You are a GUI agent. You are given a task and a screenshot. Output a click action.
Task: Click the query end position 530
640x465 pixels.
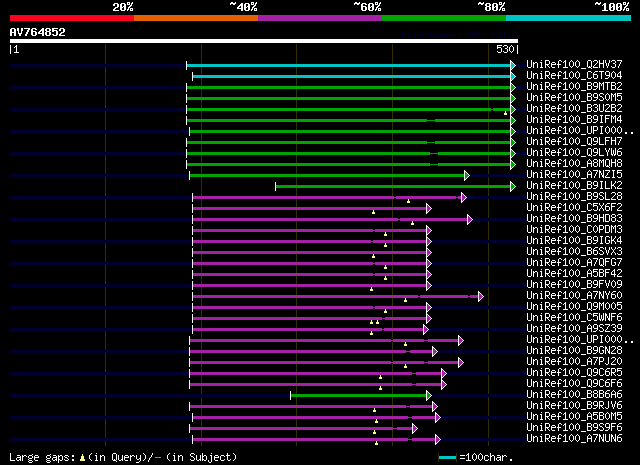click(x=505, y=49)
